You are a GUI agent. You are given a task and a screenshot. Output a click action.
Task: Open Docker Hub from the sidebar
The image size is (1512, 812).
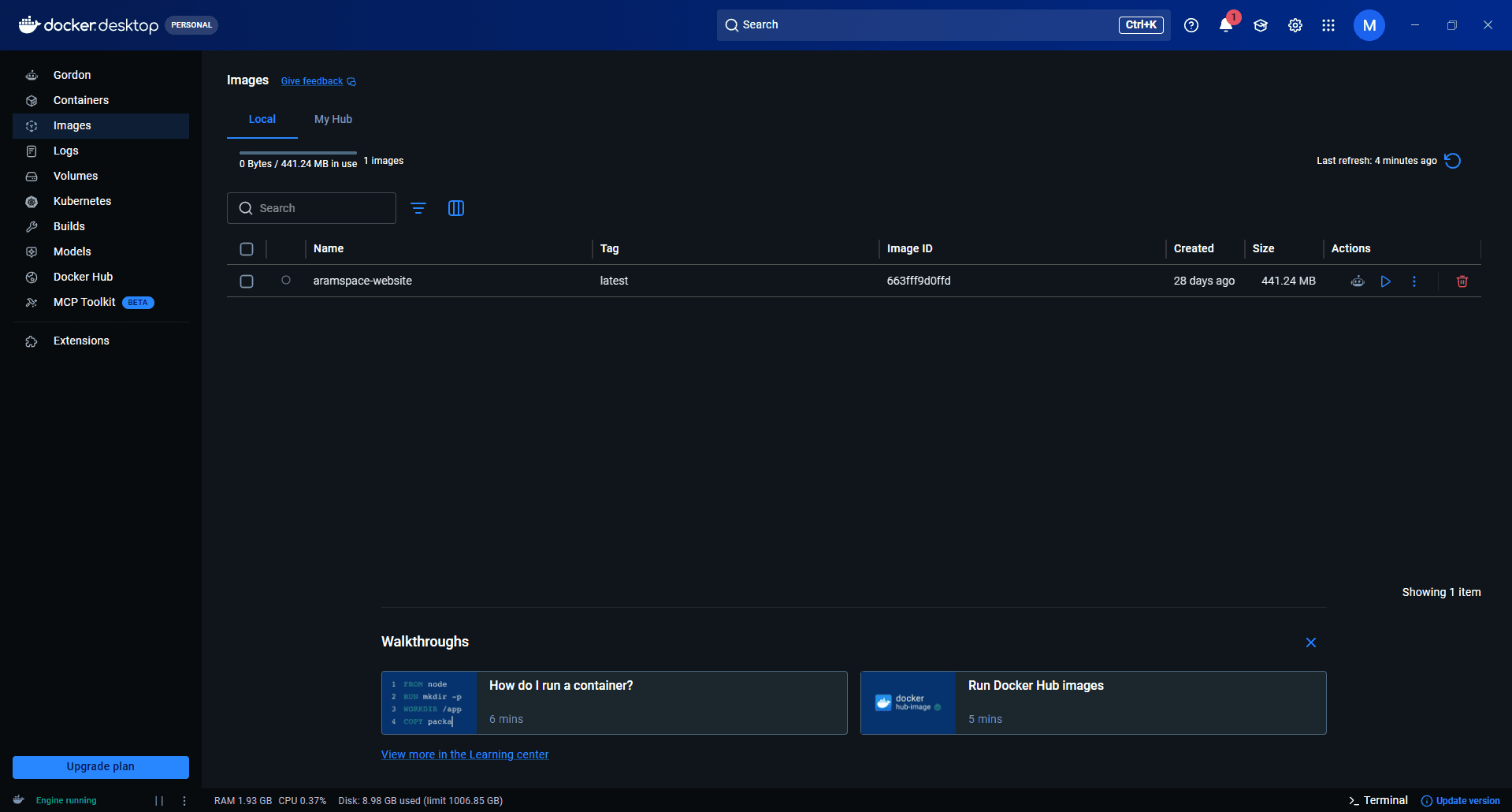point(101,277)
